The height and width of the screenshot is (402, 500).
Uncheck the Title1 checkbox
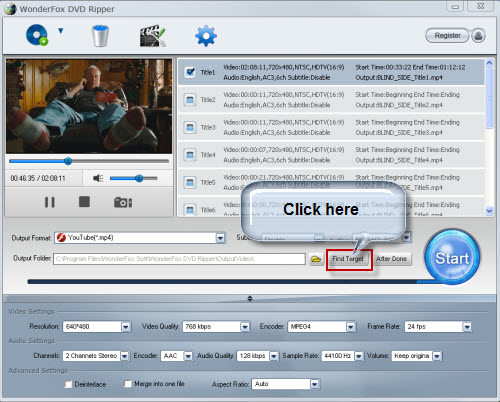pyautogui.click(x=190, y=72)
